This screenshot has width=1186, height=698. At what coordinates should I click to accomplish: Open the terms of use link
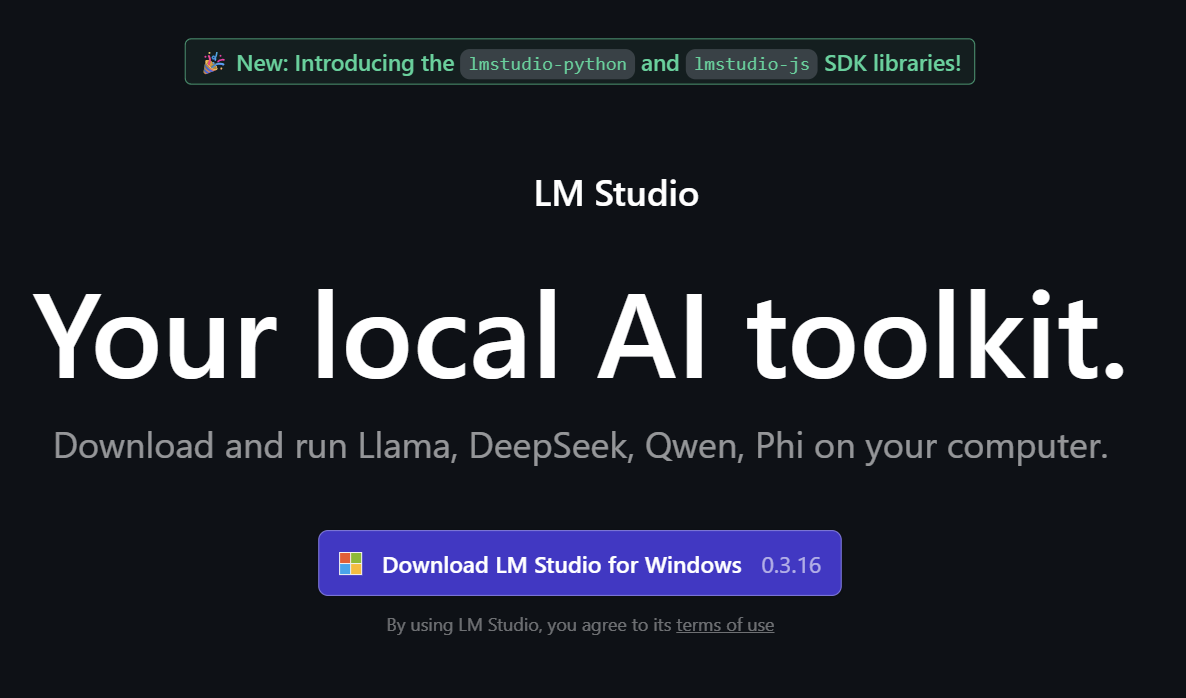(725, 625)
